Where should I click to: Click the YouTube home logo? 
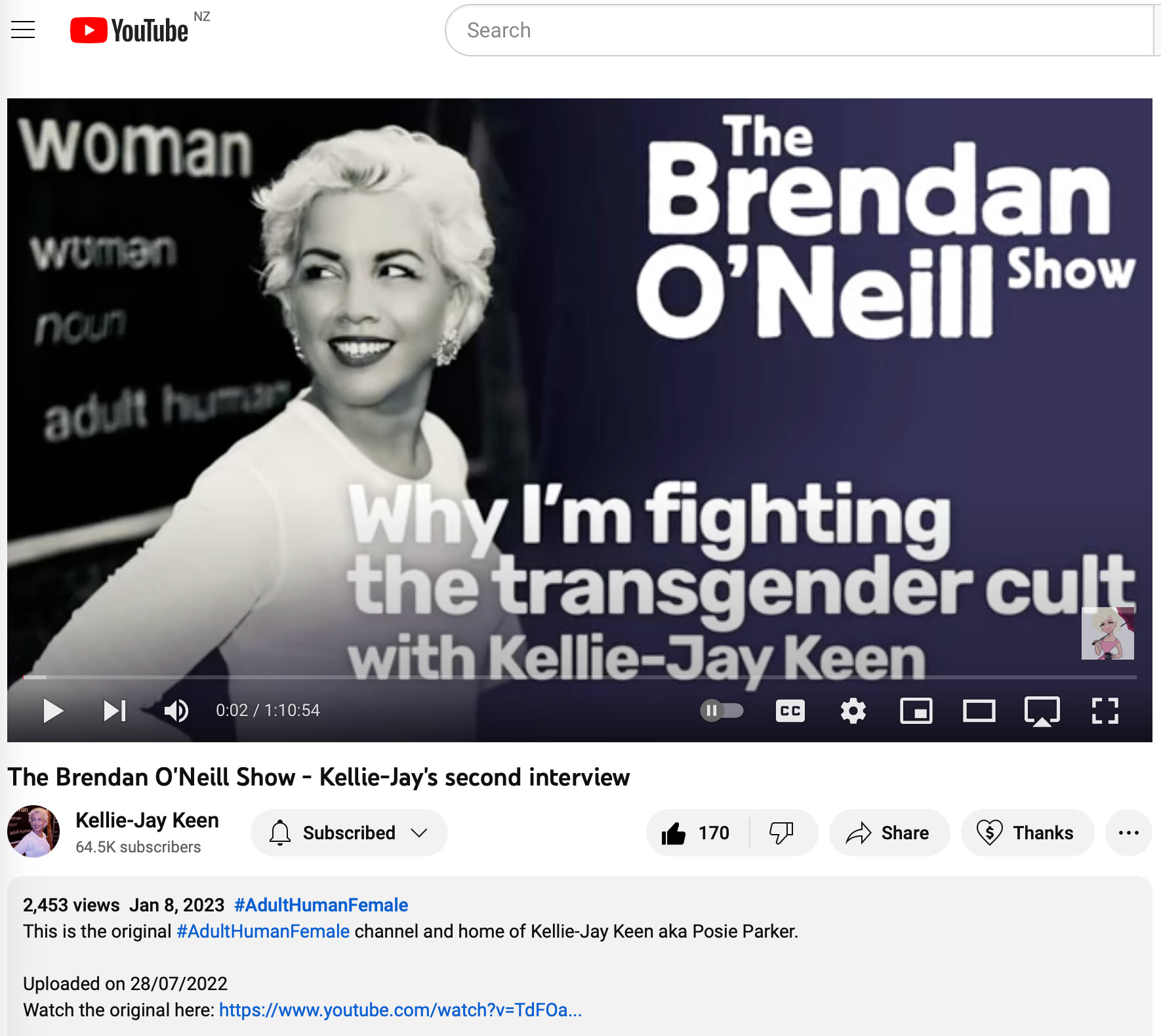pos(130,30)
